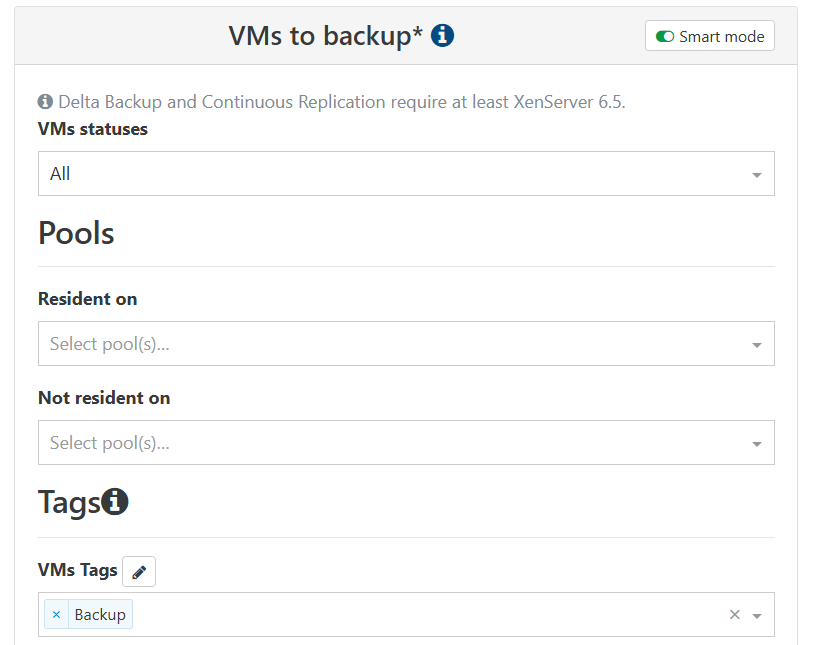
Task: Click the Not resident on label
Action: (104, 398)
